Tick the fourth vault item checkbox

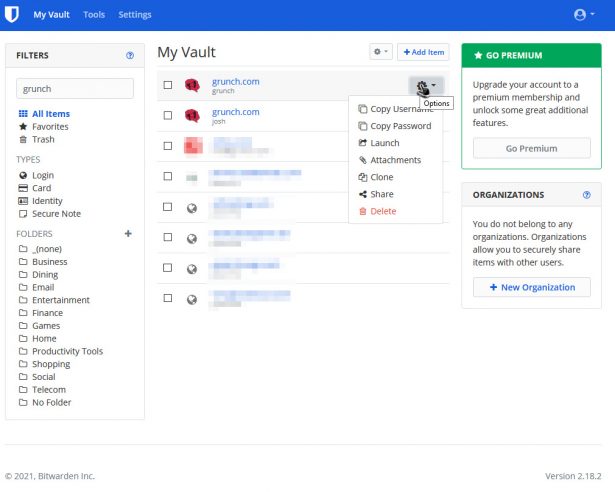tap(168, 176)
